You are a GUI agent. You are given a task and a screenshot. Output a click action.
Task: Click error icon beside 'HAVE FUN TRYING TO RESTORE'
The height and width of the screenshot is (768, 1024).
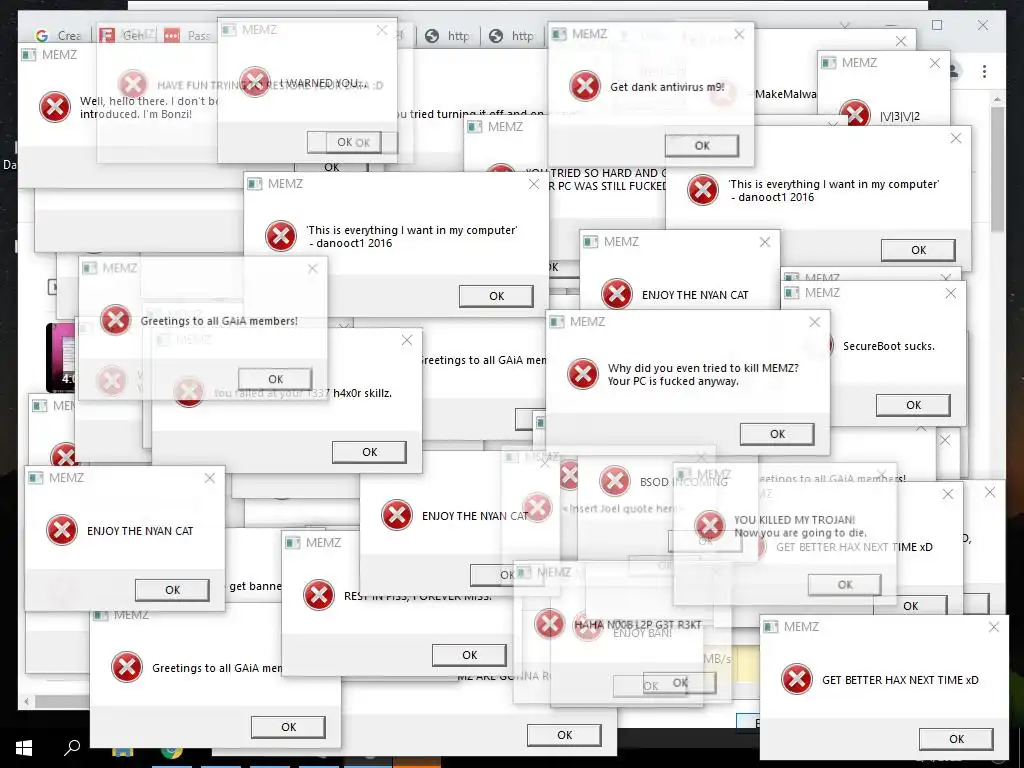133,84
